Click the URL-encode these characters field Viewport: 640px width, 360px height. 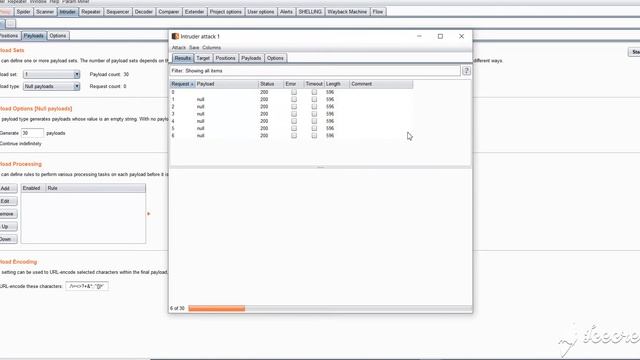point(87,286)
